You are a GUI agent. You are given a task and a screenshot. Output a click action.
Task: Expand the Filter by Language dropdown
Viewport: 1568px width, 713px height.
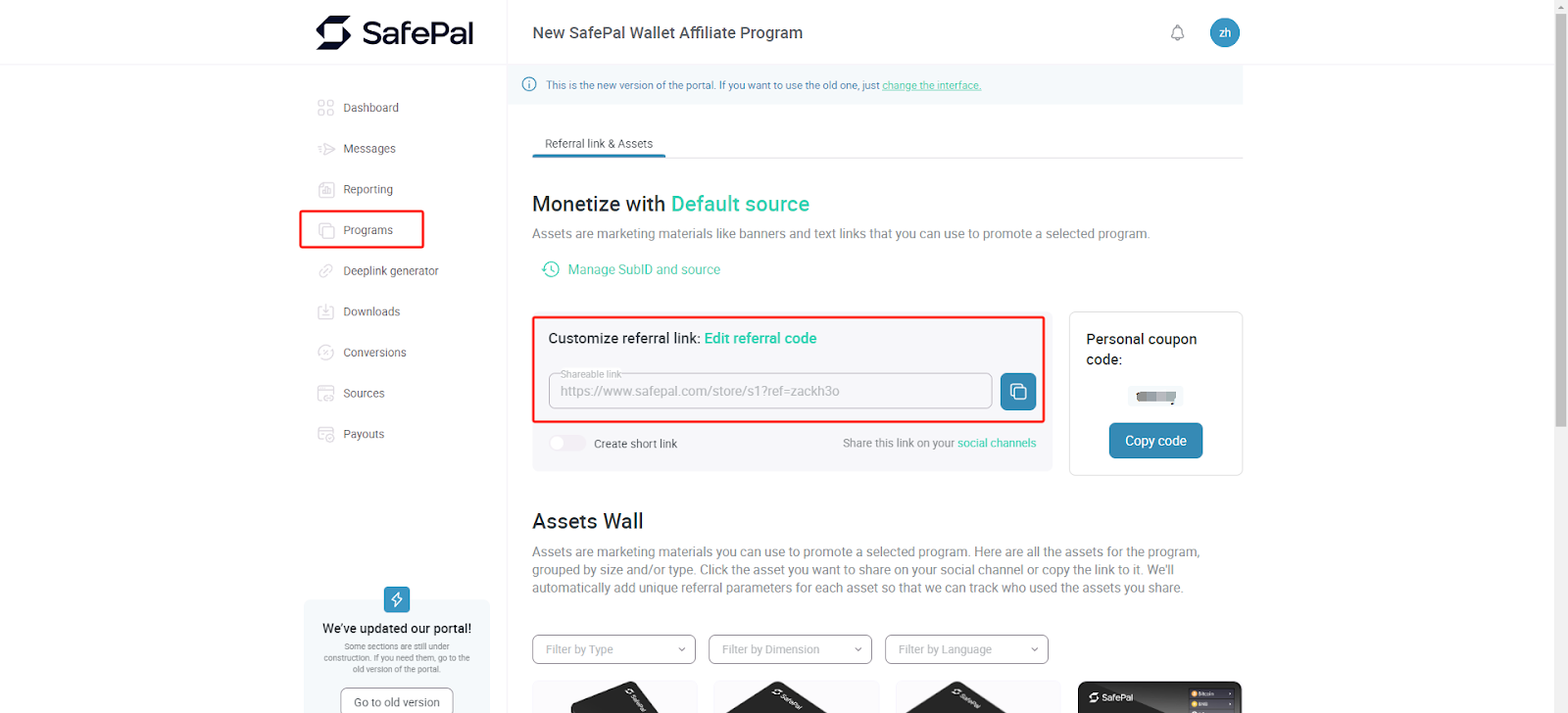(x=966, y=649)
